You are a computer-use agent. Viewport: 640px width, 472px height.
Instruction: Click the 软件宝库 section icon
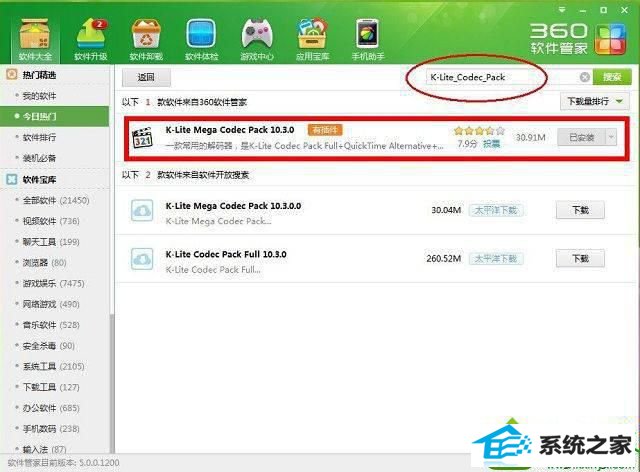(x=11, y=179)
